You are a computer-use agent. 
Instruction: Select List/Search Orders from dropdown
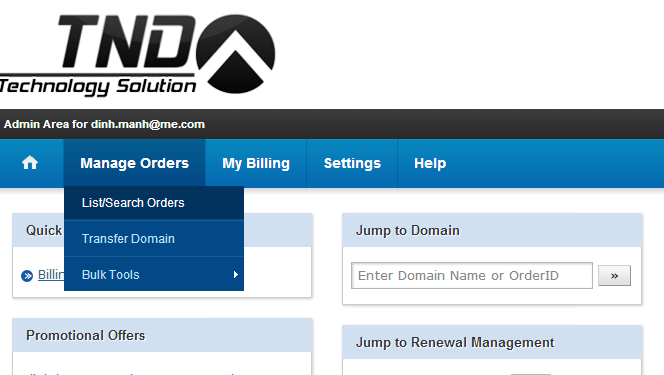pos(154,203)
